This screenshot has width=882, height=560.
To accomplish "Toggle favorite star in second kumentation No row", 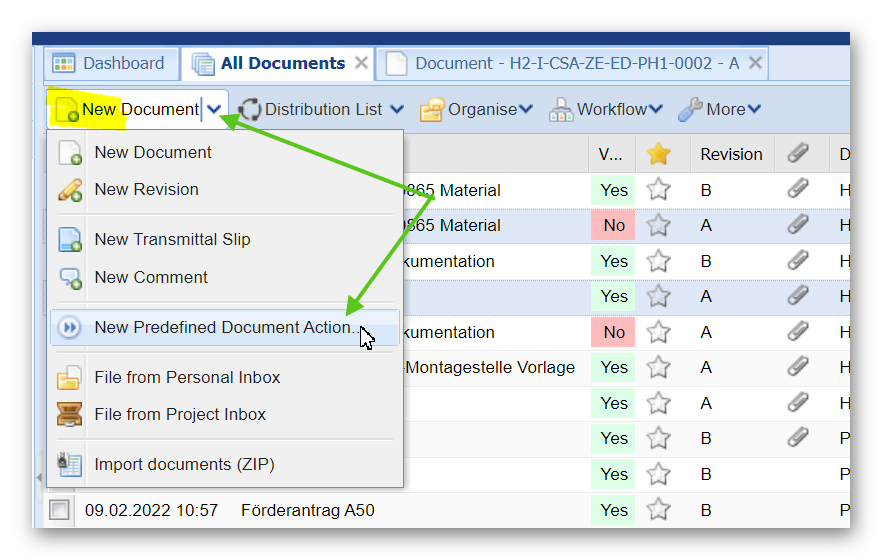I will click(658, 332).
